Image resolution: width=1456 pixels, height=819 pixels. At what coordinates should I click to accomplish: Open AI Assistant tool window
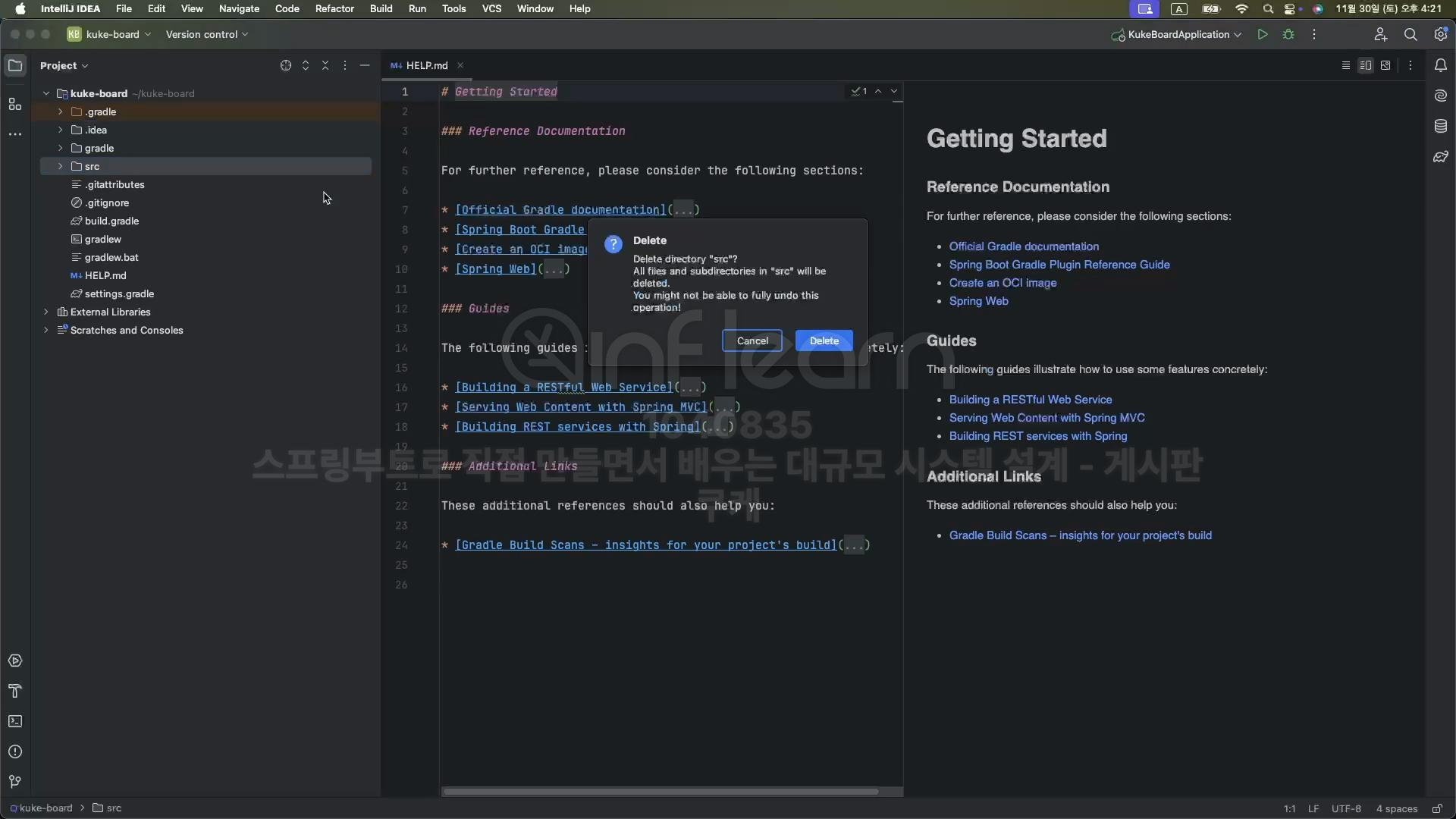1441,96
